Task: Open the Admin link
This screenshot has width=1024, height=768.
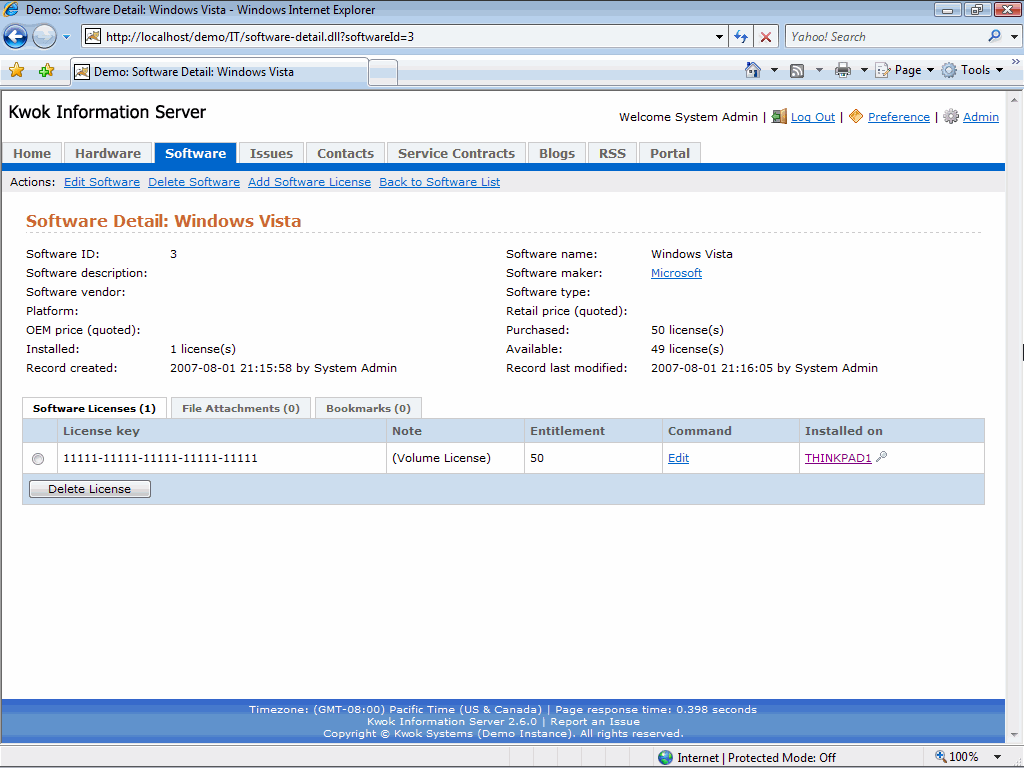Action: click(x=981, y=117)
